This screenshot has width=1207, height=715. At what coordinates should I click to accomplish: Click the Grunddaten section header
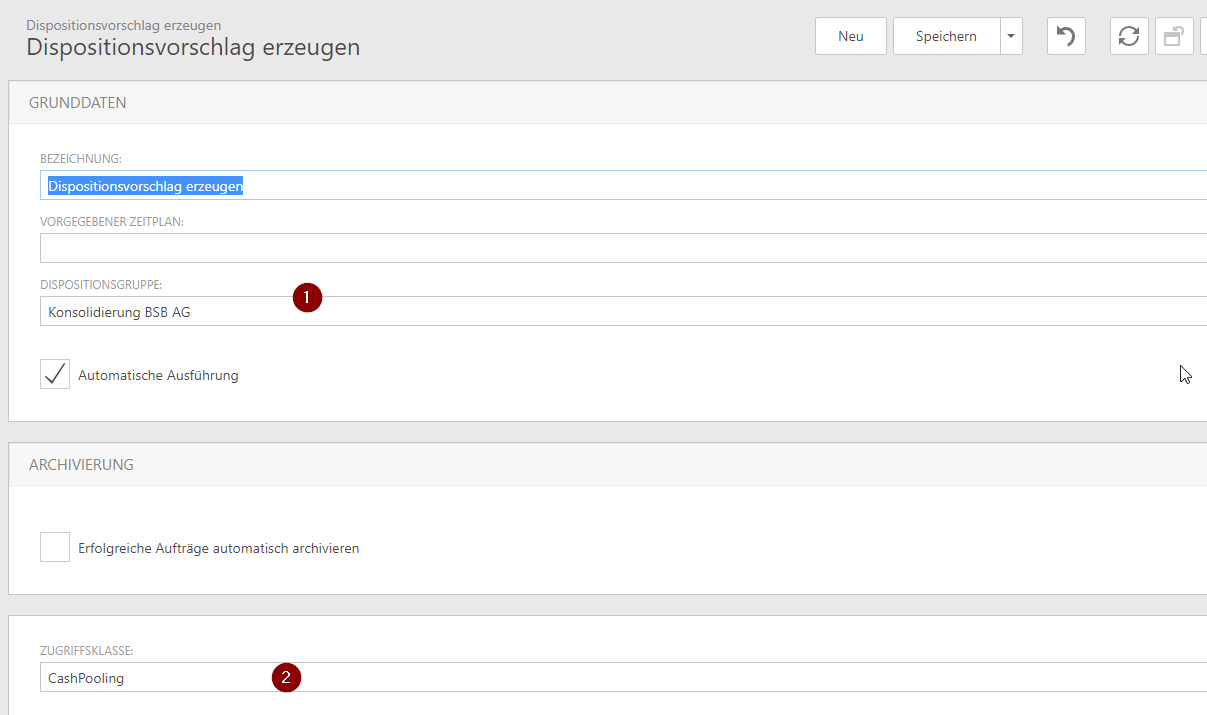78,103
